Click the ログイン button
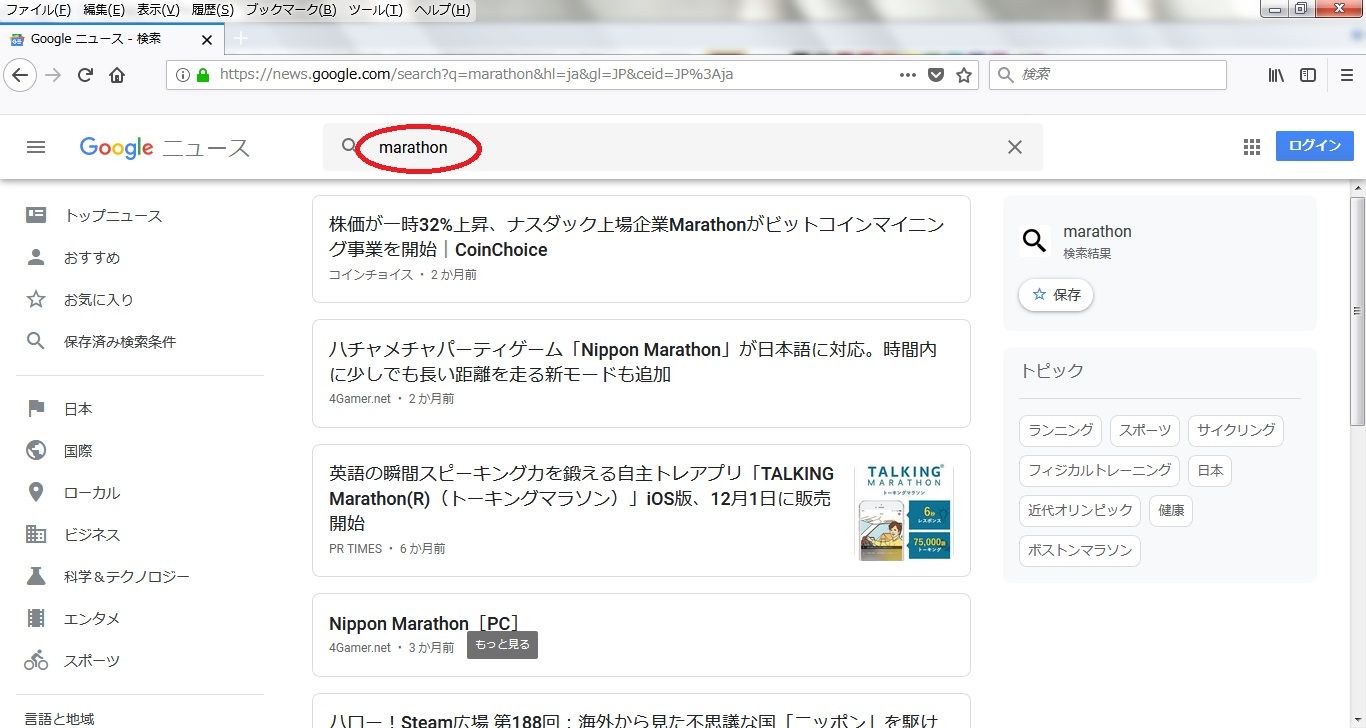This screenshot has height=728, width=1366. tap(1315, 146)
